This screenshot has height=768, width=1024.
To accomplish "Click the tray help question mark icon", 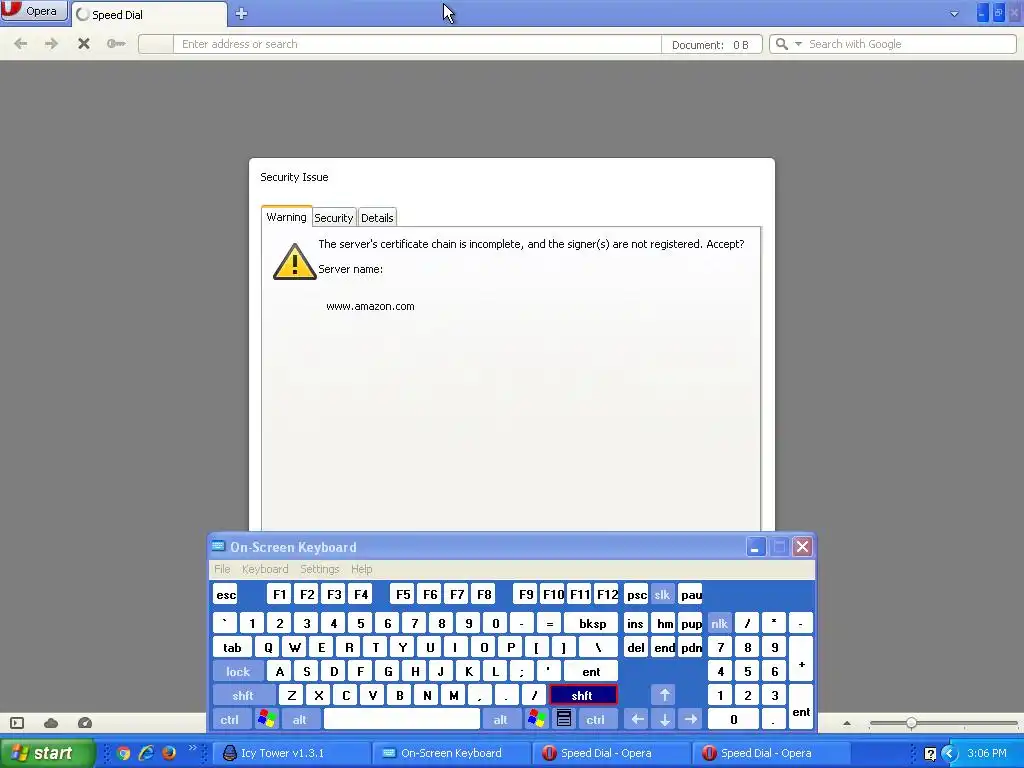I will pos(930,754).
